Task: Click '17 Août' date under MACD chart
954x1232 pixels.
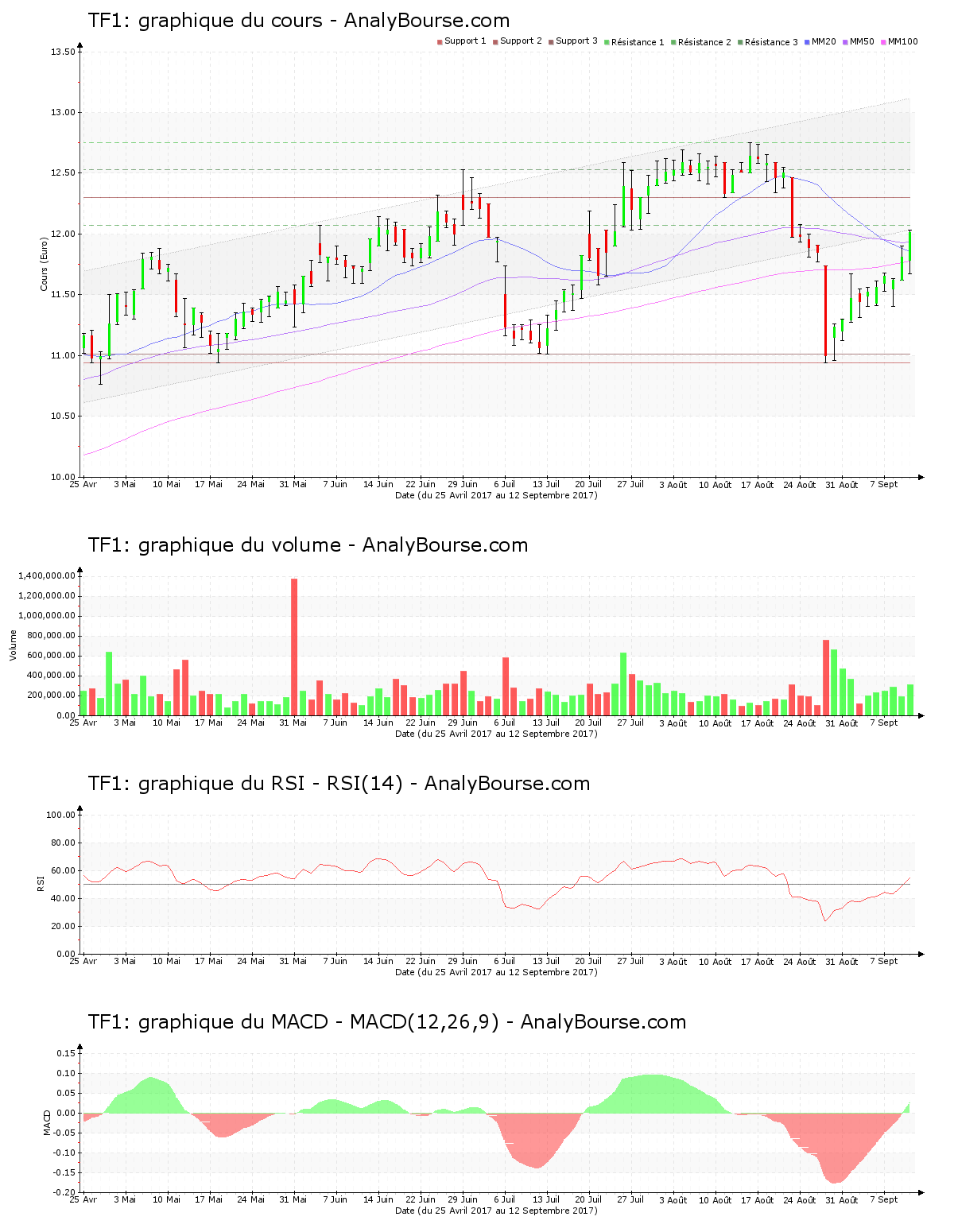Action: pyautogui.click(x=757, y=1200)
